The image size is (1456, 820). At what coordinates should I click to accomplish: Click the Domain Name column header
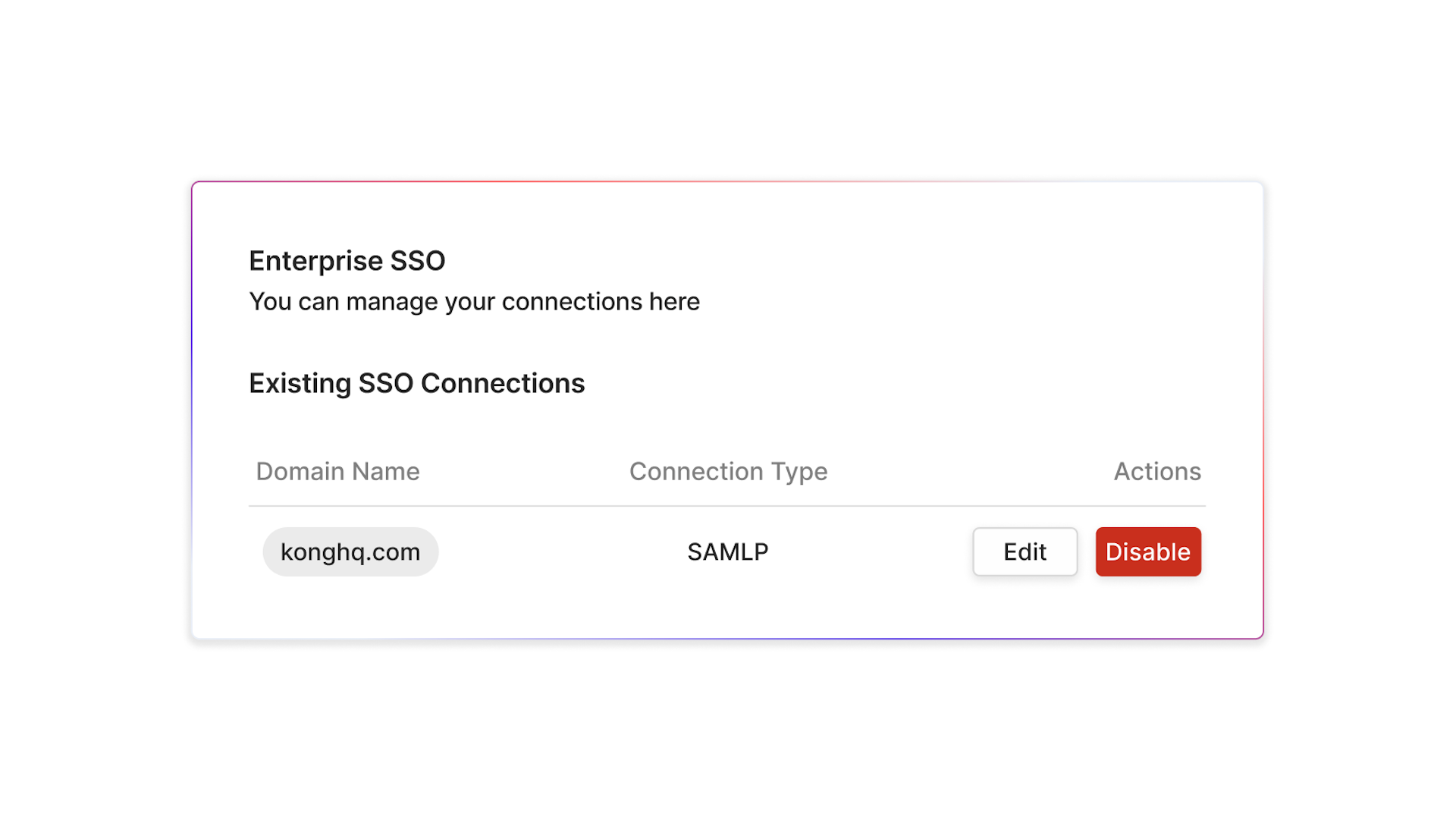(337, 470)
